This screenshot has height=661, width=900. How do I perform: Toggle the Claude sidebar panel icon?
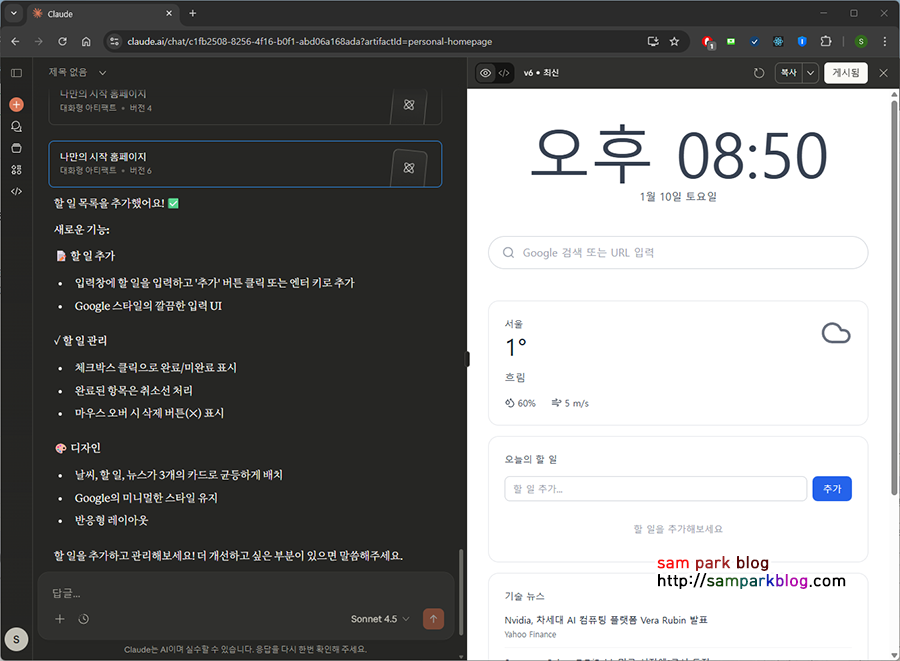point(17,73)
